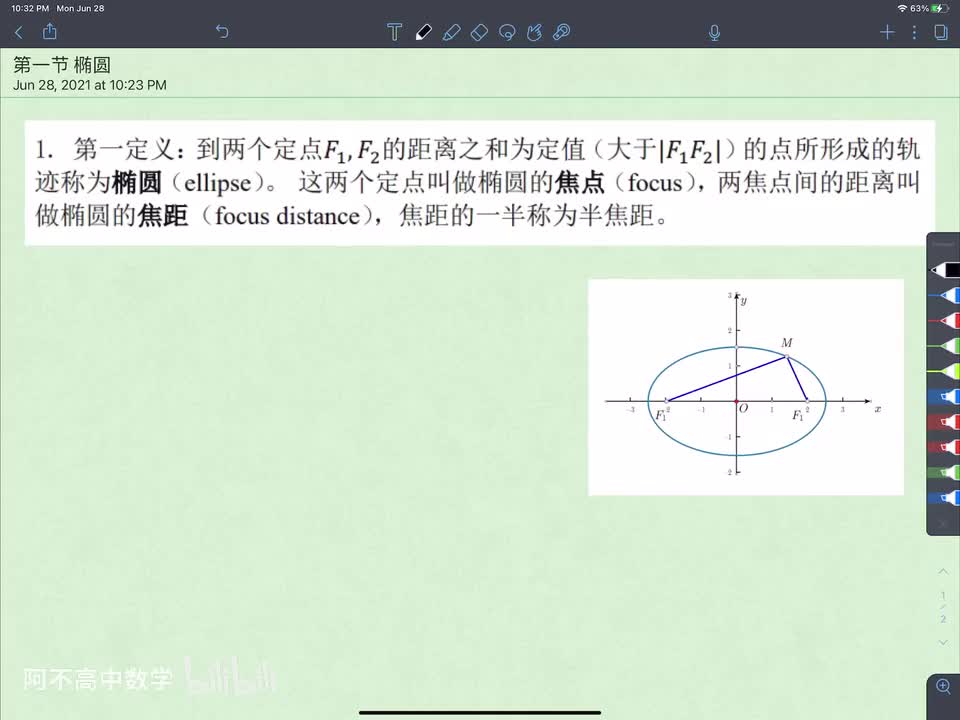Select the Text tool
Image resolution: width=960 pixels, height=720 pixels.
tap(395, 32)
